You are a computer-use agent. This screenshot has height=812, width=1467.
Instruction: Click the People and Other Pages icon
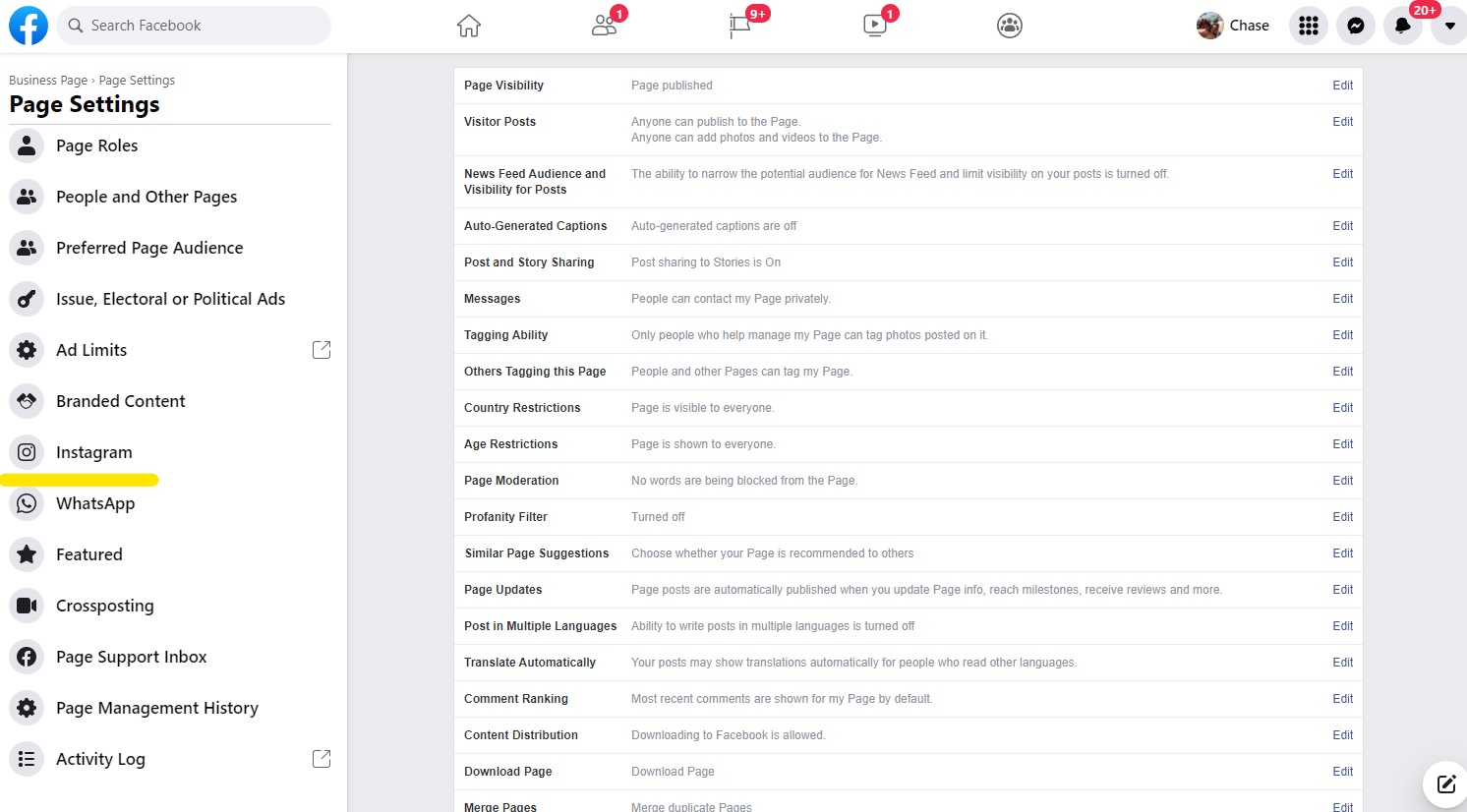[27, 197]
